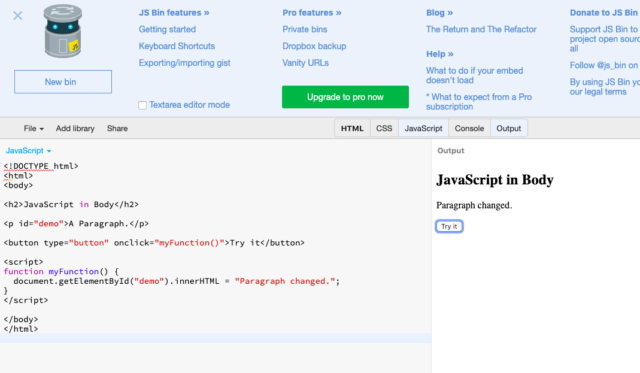Click the closing </html> tag line
Viewport: 640px width, 373px height.
coord(21,329)
